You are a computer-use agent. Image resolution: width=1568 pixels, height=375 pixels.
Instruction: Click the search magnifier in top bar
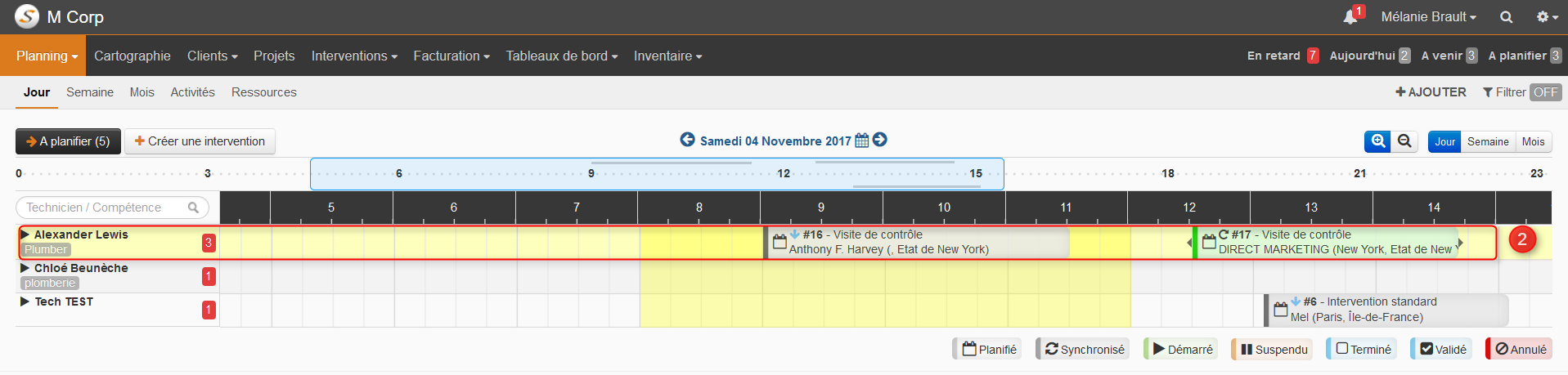[1506, 17]
